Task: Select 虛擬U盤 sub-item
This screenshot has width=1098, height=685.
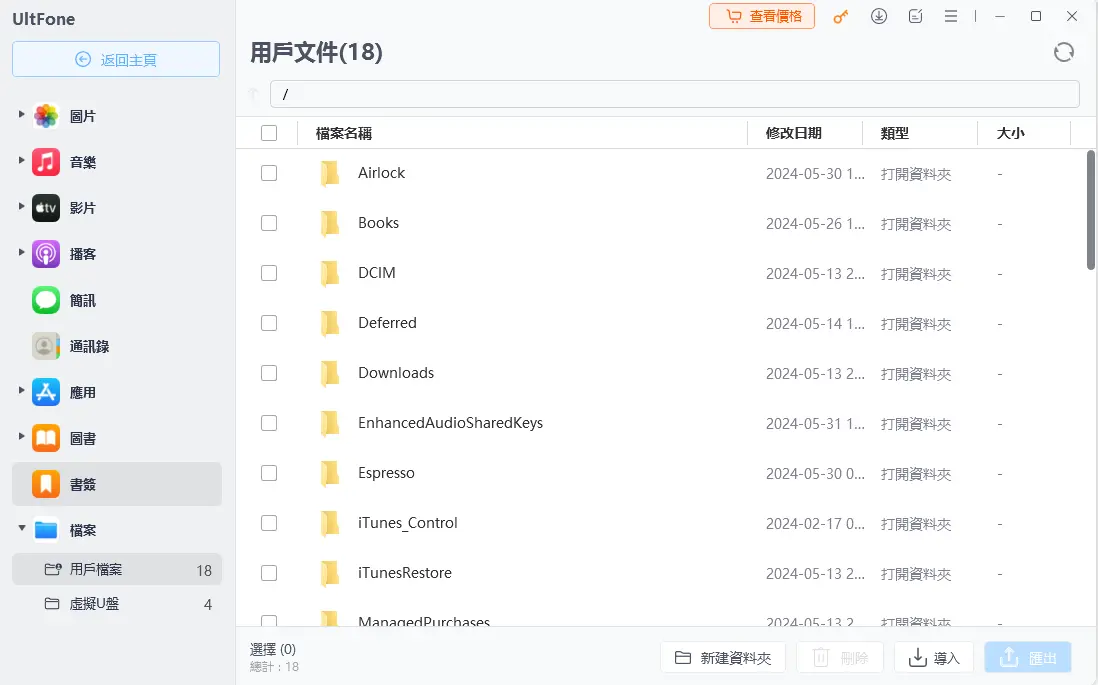Action: (117, 604)
